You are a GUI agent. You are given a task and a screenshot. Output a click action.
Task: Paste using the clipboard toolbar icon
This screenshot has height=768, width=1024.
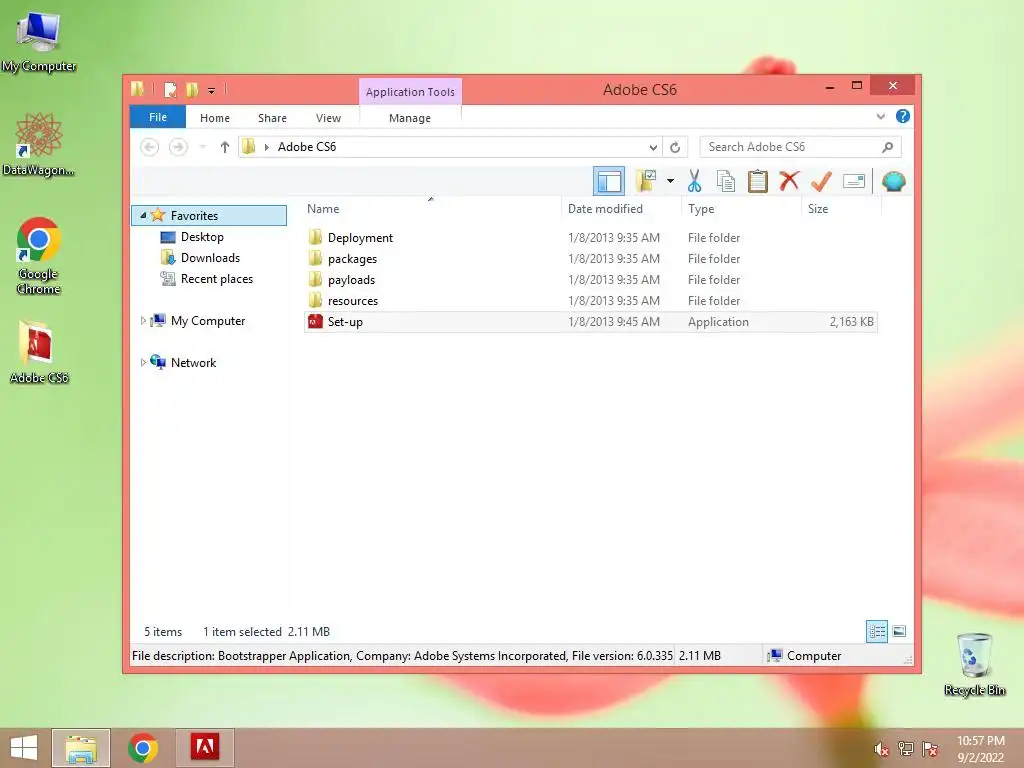(758, 181)
